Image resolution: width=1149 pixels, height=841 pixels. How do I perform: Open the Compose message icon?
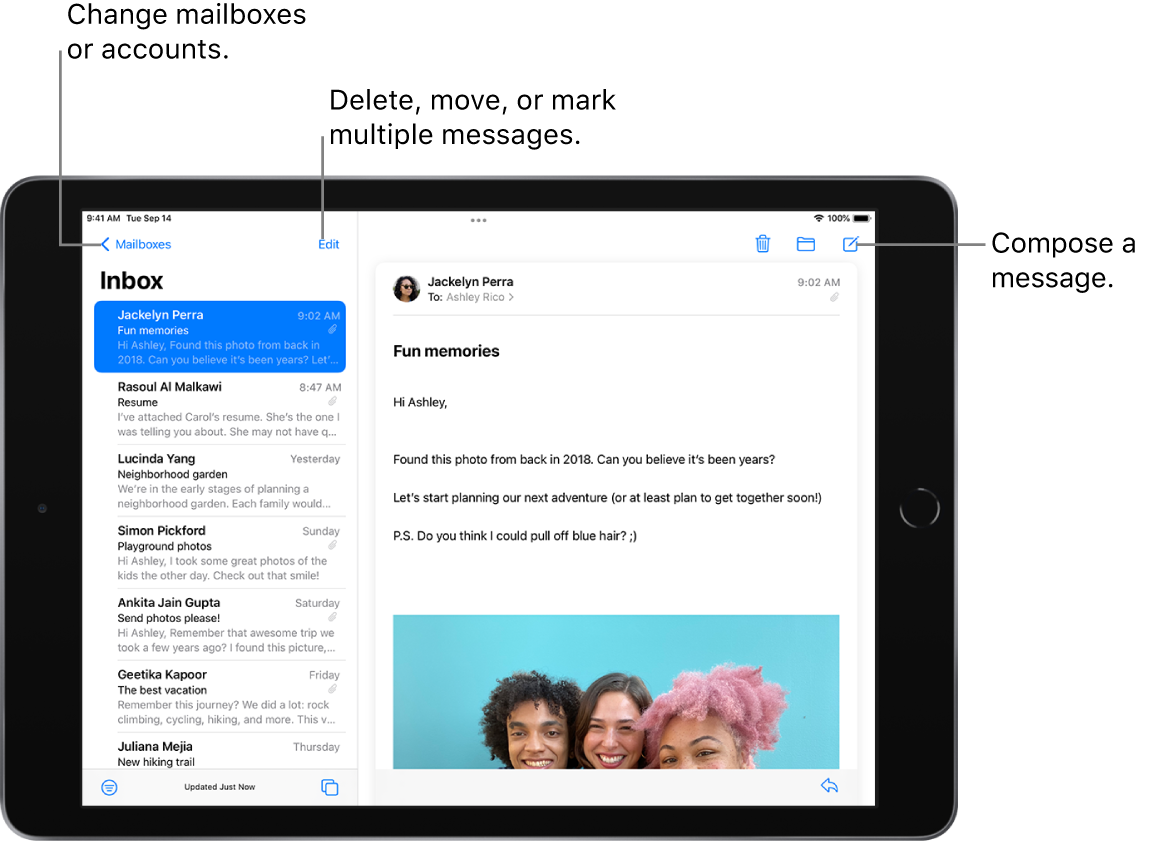point(850,244)
